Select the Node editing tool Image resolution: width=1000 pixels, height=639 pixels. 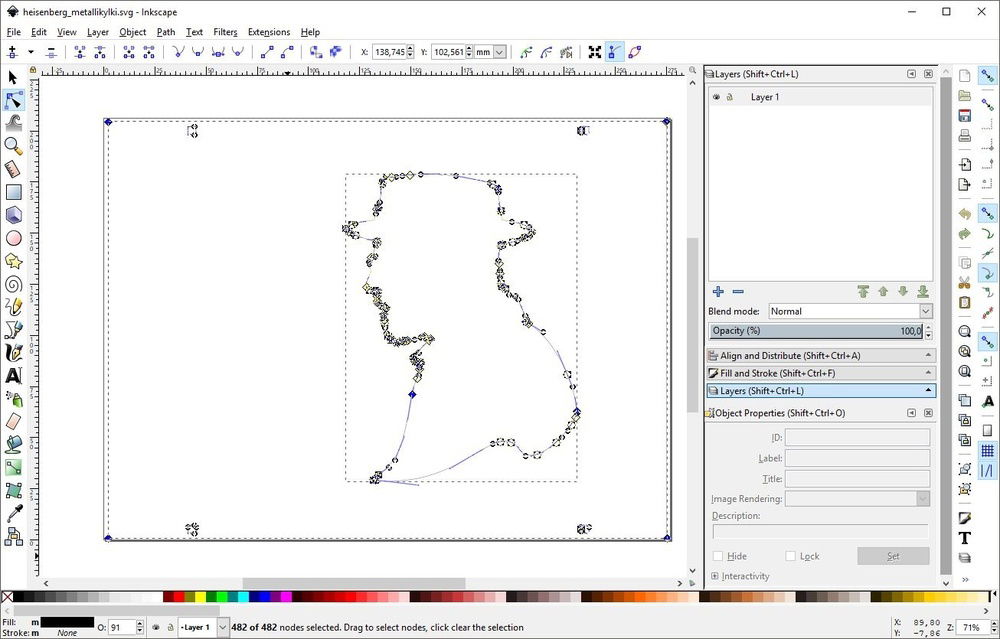coord(13,100)
